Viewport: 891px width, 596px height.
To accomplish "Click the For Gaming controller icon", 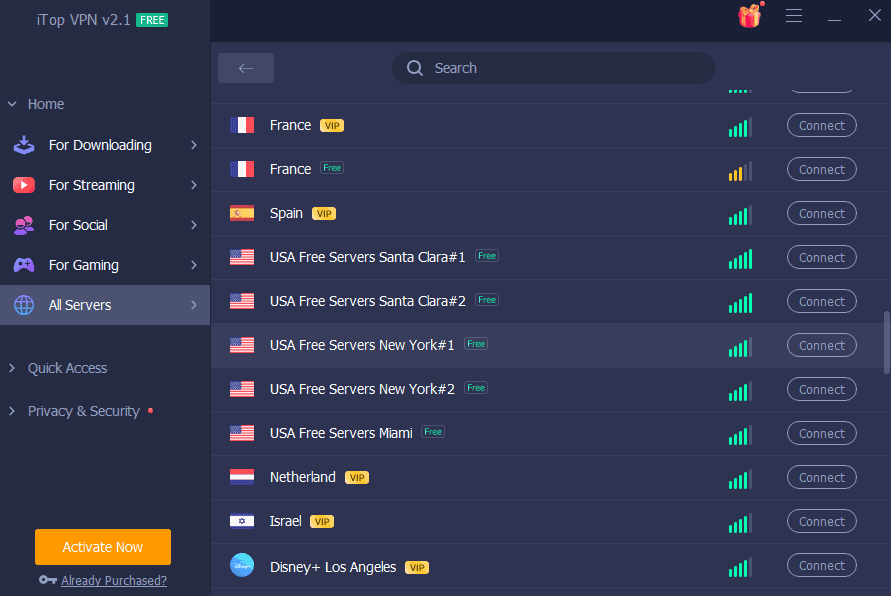I will point(24,265).
